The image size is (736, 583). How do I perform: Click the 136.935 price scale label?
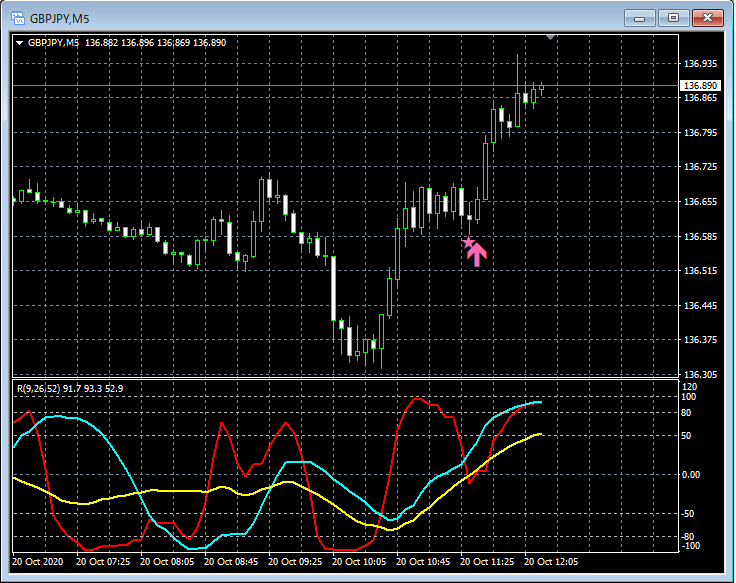click(x=700, y=63)
